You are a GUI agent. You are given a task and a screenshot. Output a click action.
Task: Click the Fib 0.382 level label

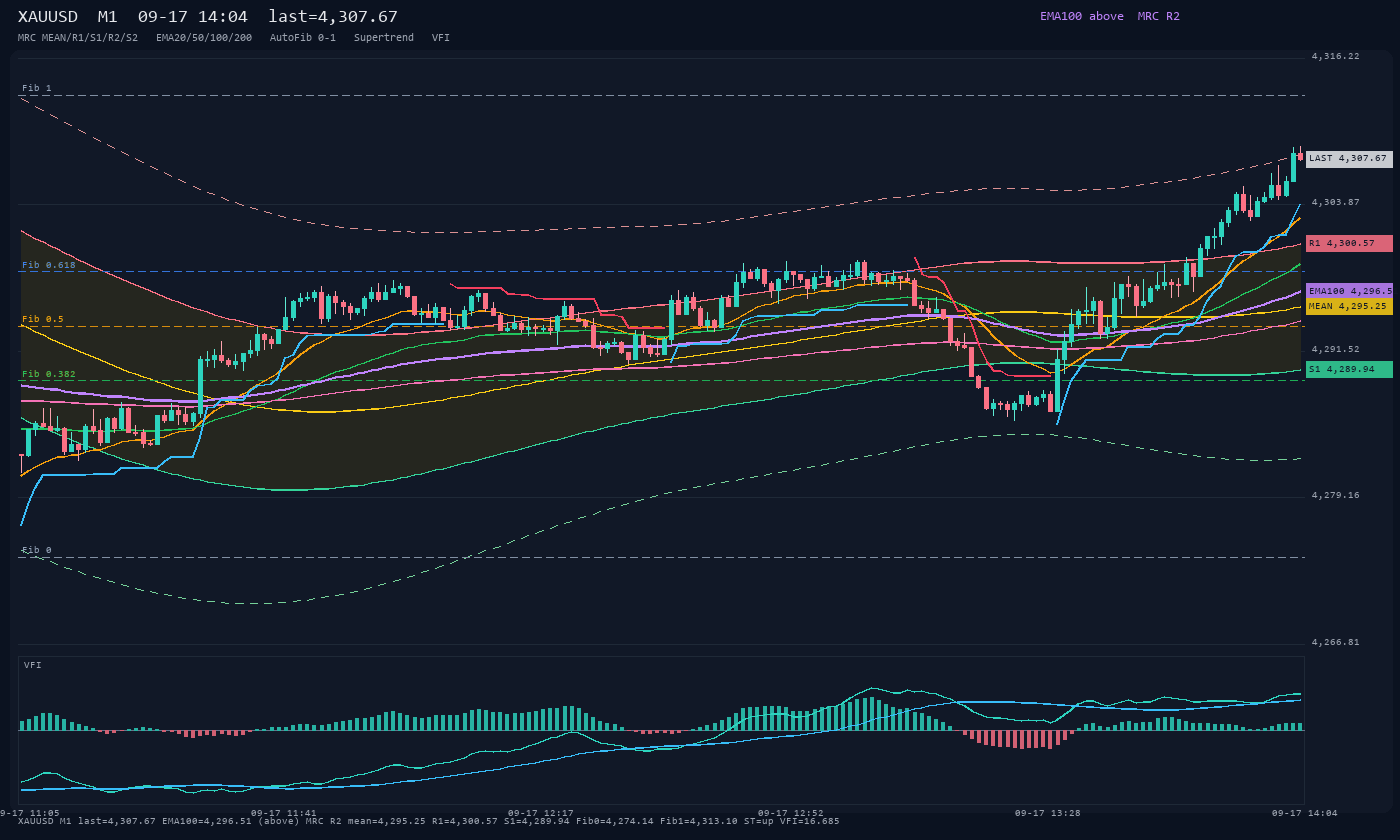49,374
